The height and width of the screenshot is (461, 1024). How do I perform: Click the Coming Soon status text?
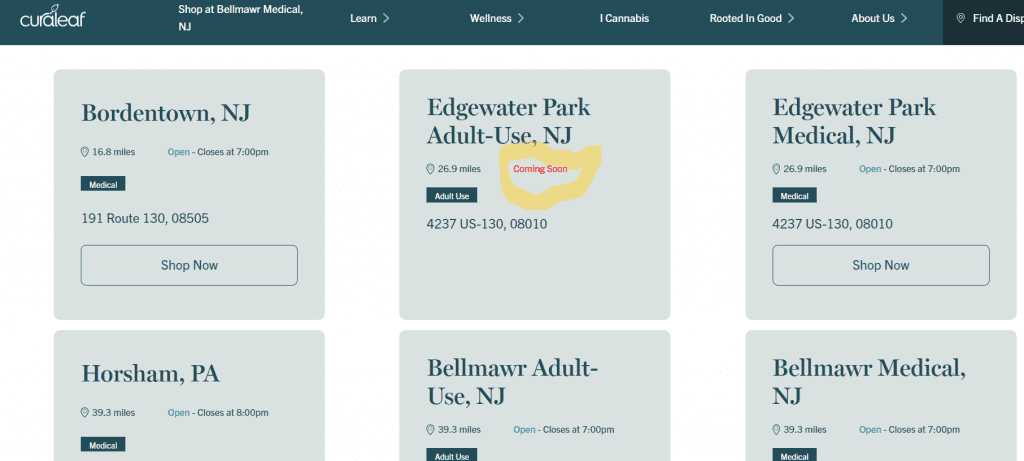coord(540,169)
